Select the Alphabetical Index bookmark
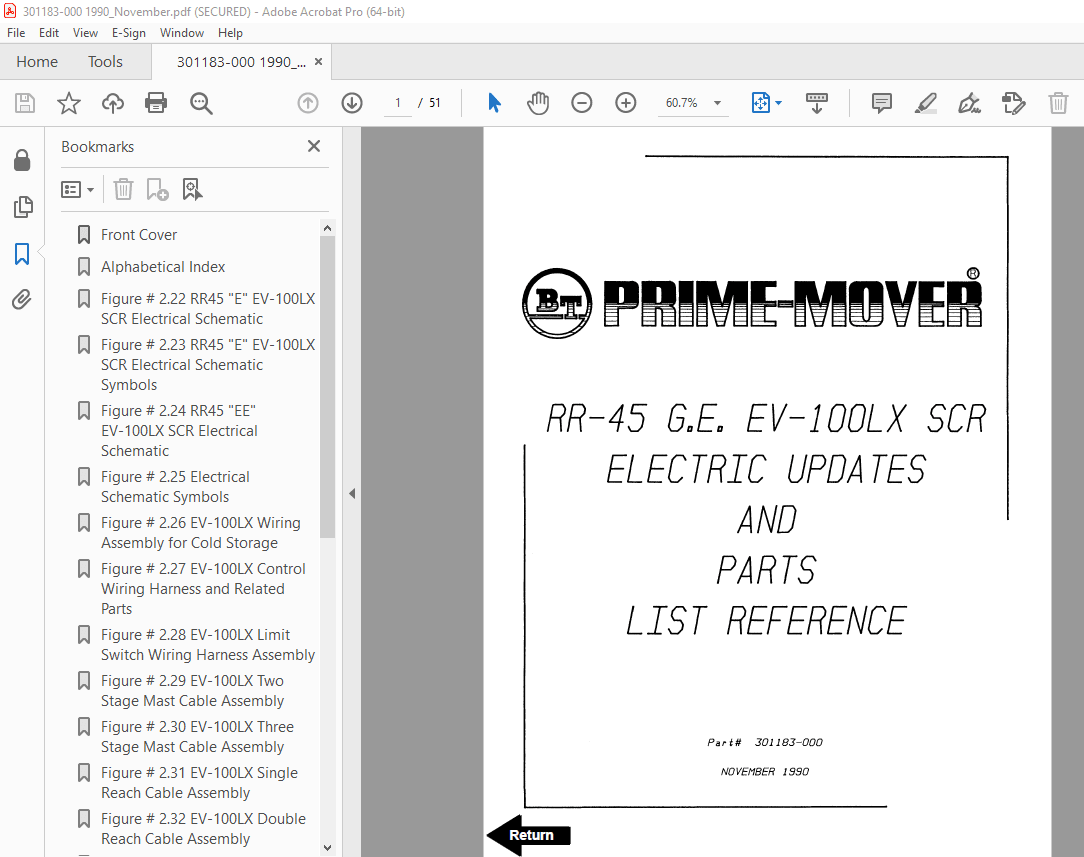The height and width of the screenshot is (857, 1084). pyautogui.click(x=162, y=267)
